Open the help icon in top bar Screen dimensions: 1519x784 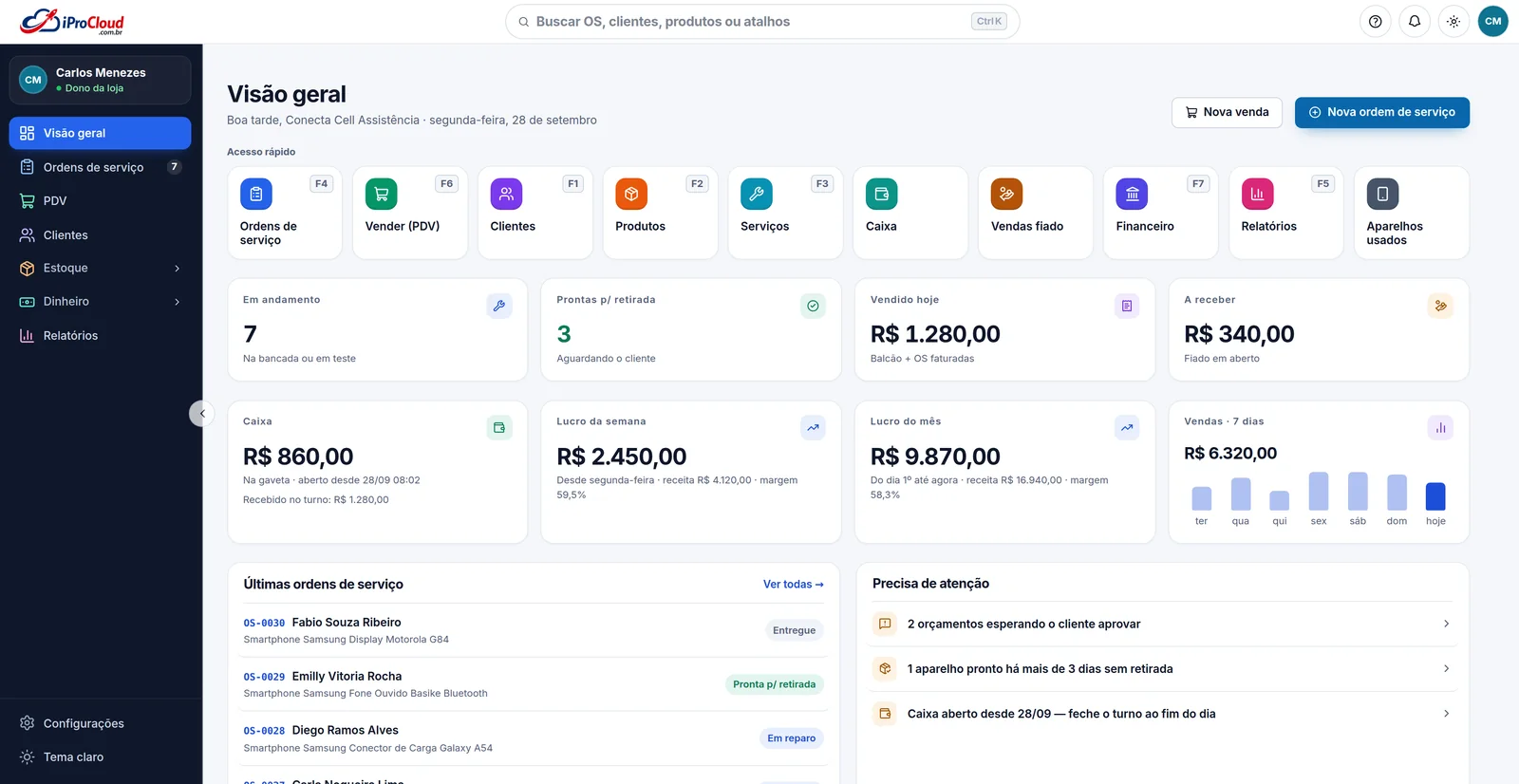(1375, 21)
